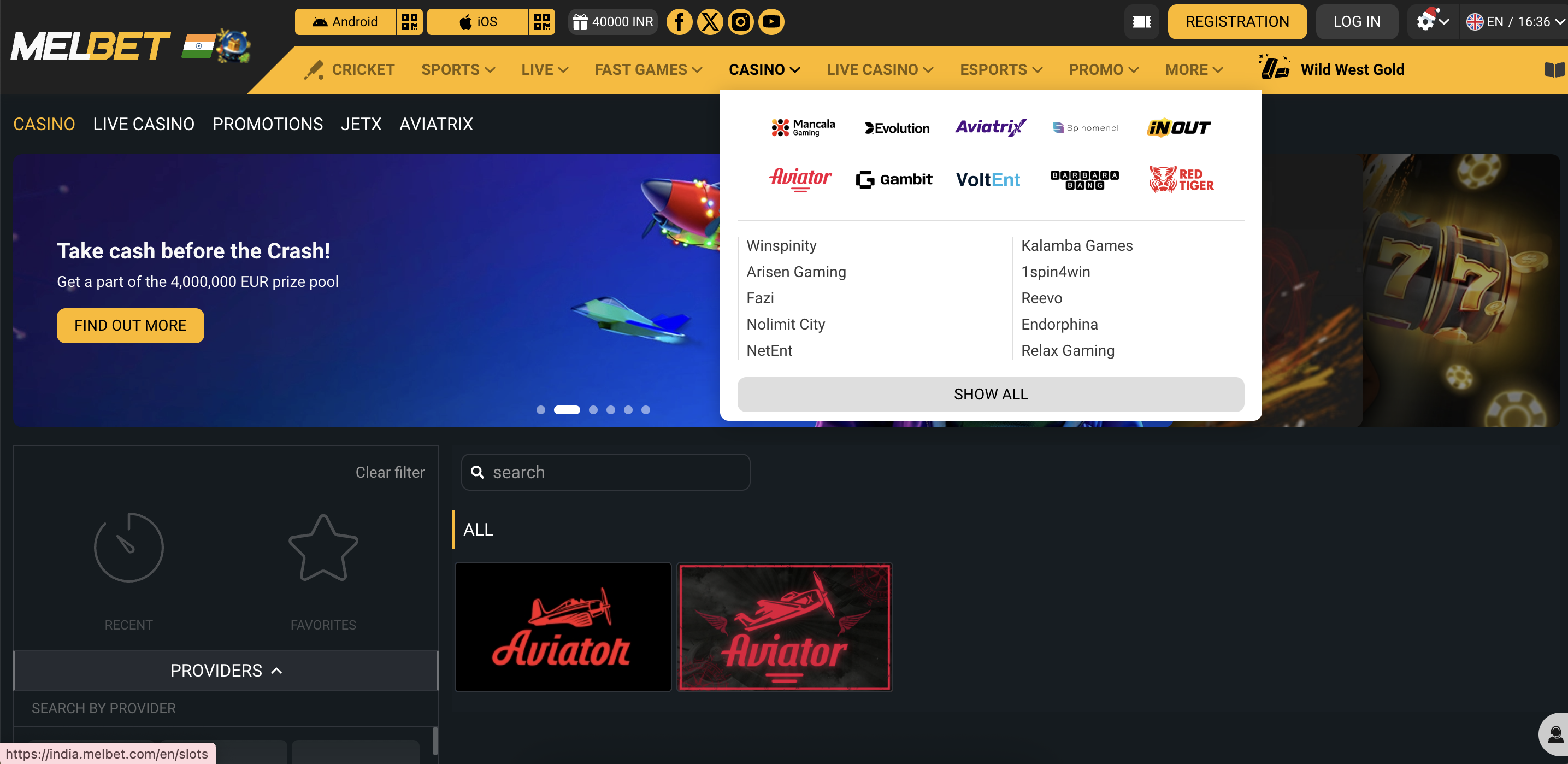This screenshot has height=764, width=1568.
Task: Open the iOS app QR code icon
Action: (x=542, y=22)
